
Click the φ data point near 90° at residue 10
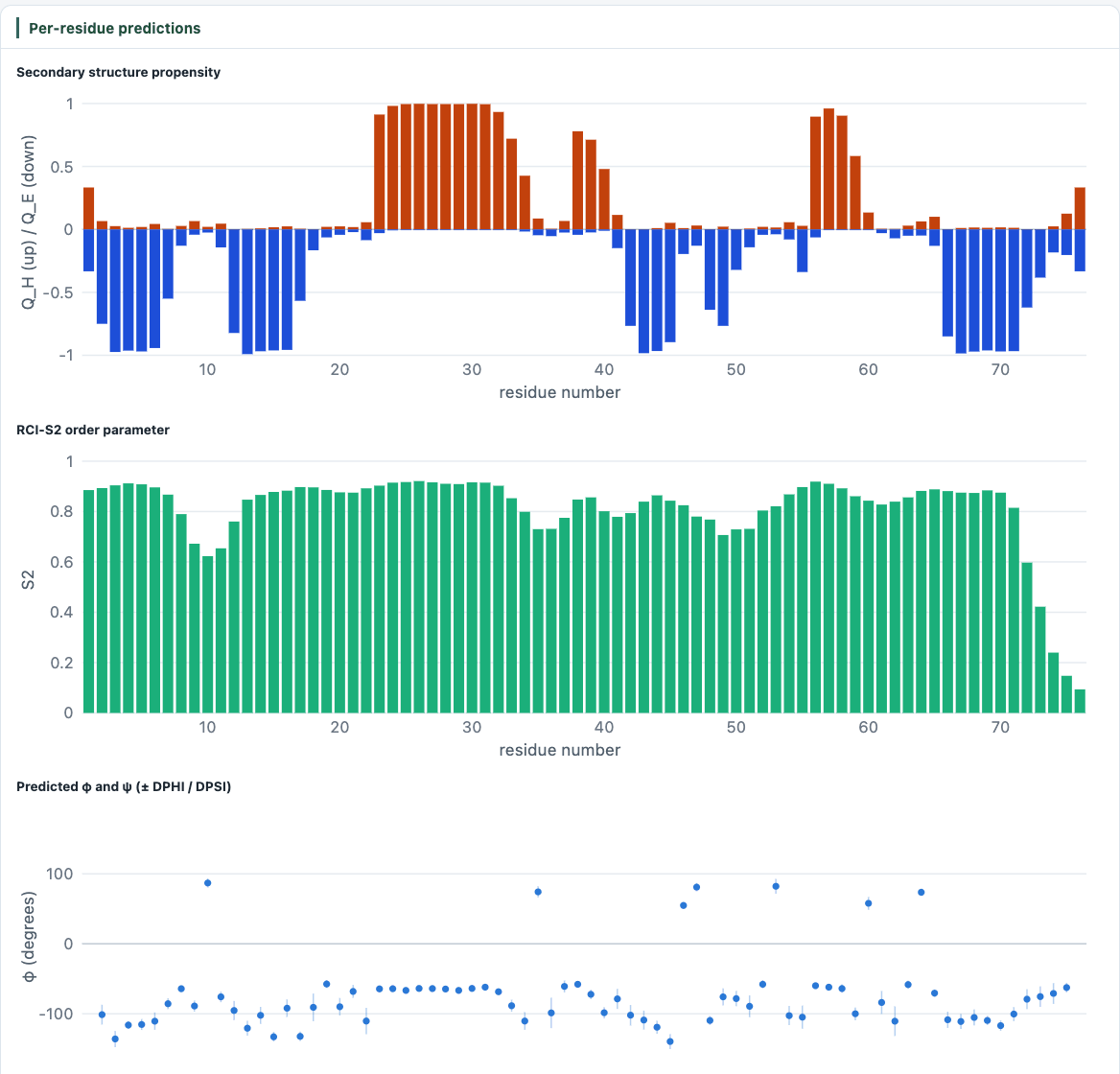[208, 883]
